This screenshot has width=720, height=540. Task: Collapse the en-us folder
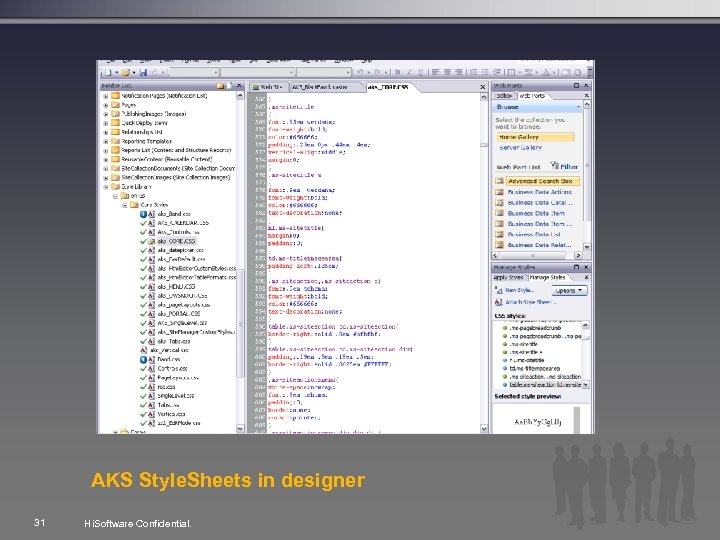coord(115,196)
